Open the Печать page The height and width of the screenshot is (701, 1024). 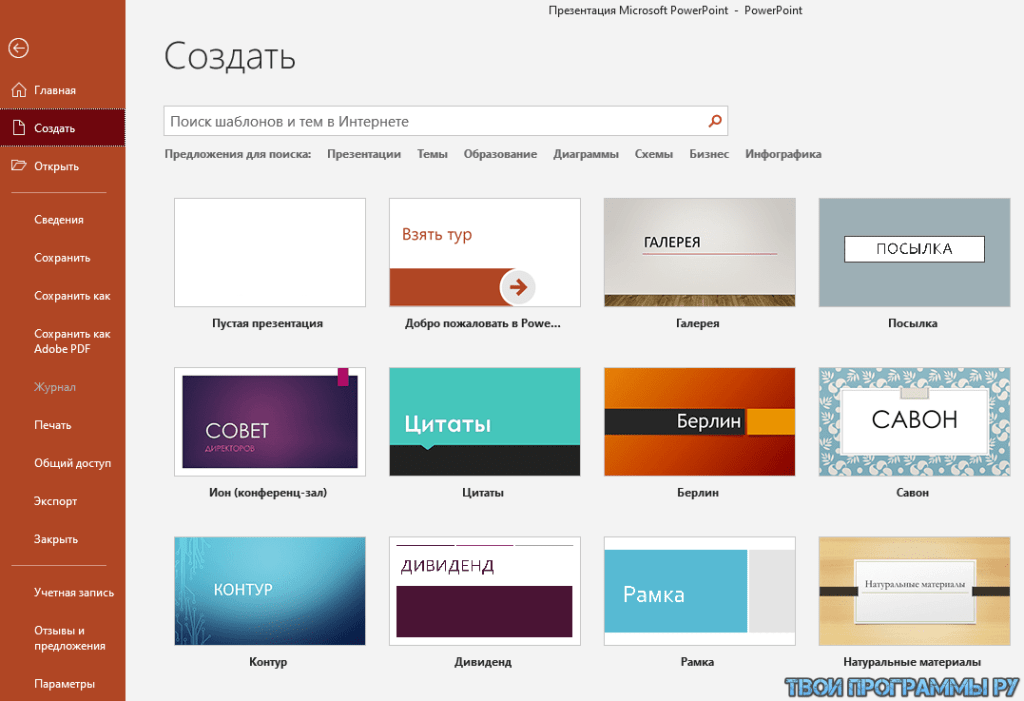(53, 425)
